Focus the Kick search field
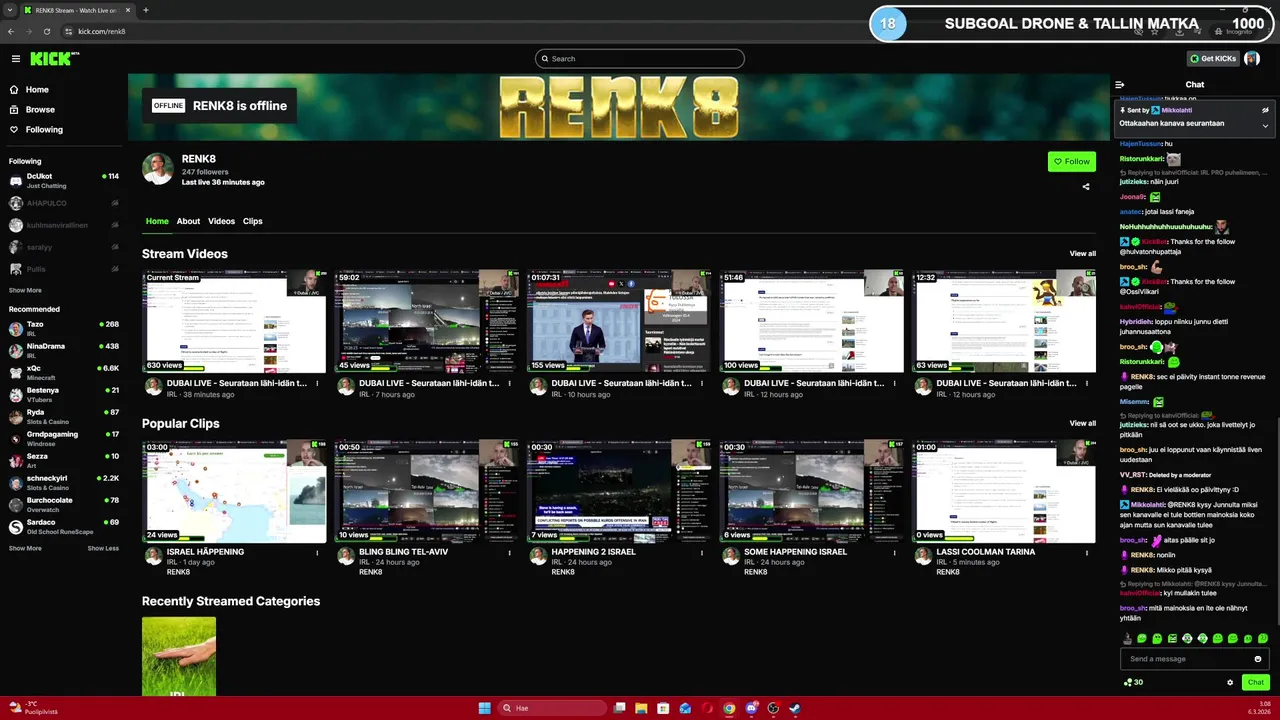Screen dimensions: 1280x720 click(x=640, y=59)
